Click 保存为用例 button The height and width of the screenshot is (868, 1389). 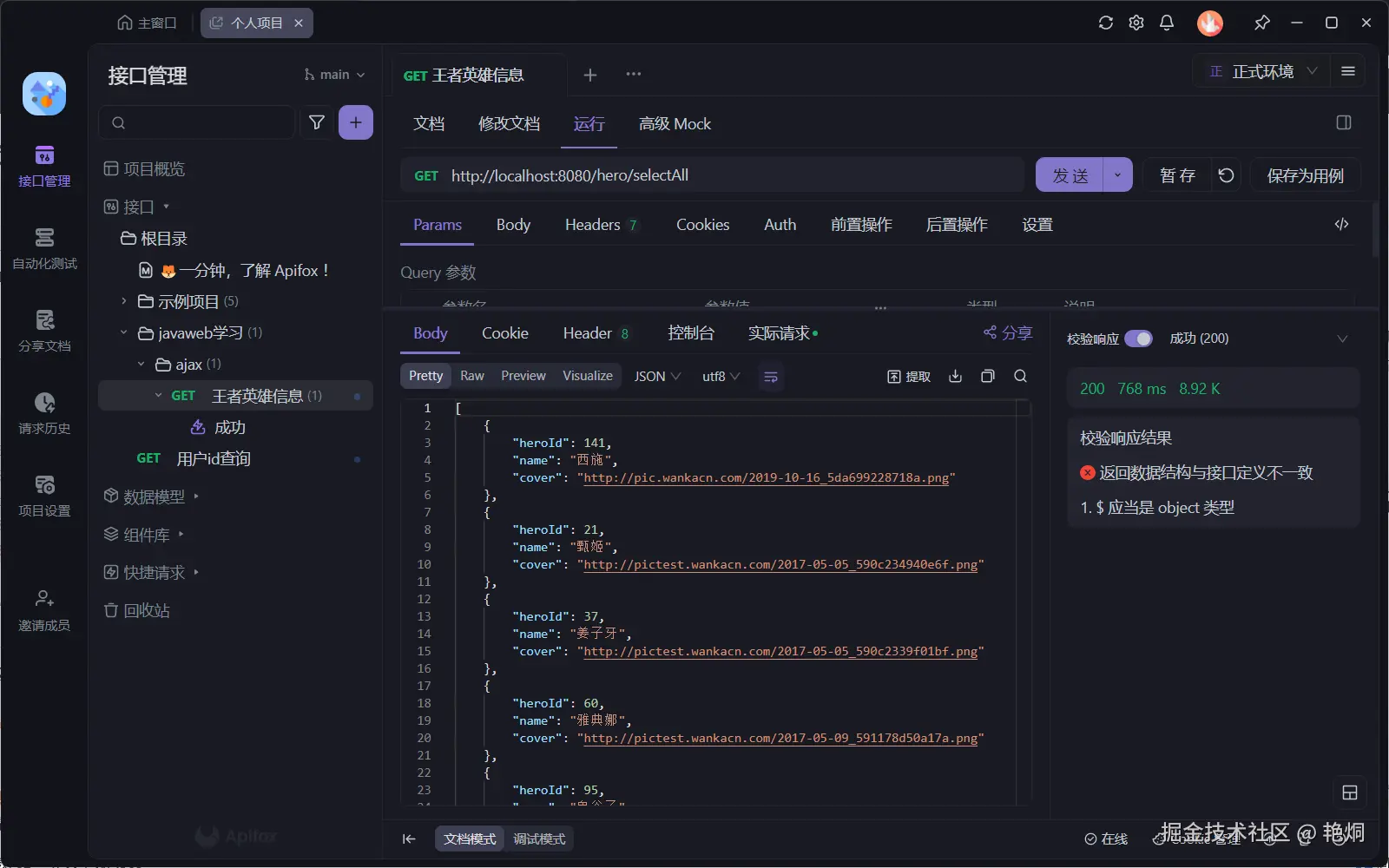point(1305,175)
